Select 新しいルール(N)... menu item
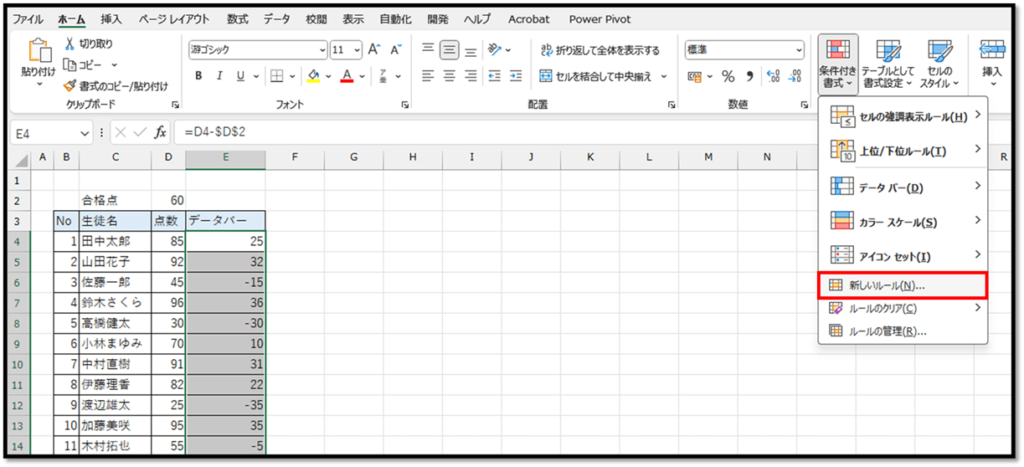 point(886,285)
